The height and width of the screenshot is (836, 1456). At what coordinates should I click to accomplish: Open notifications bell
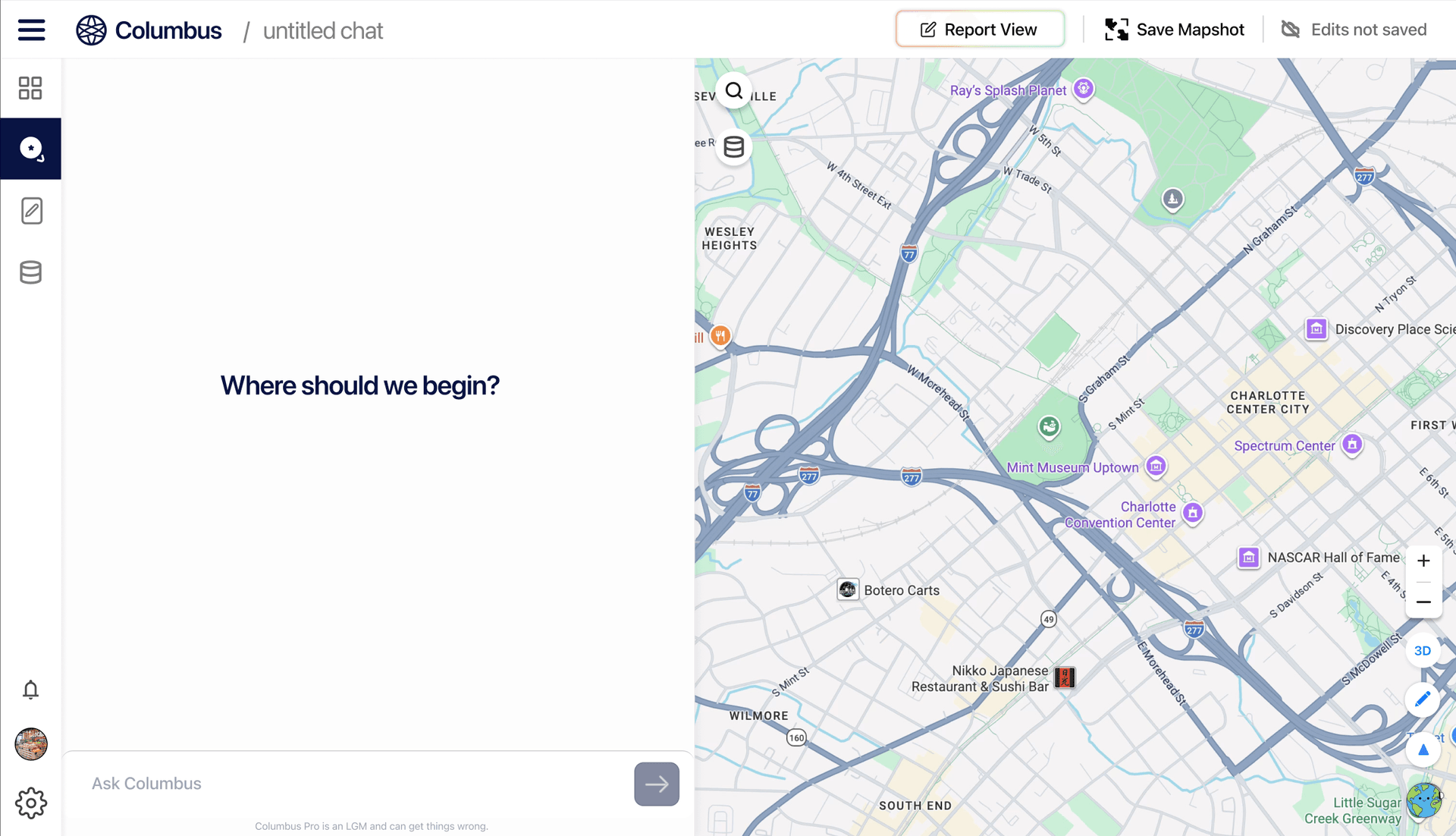tap(30, 690)
